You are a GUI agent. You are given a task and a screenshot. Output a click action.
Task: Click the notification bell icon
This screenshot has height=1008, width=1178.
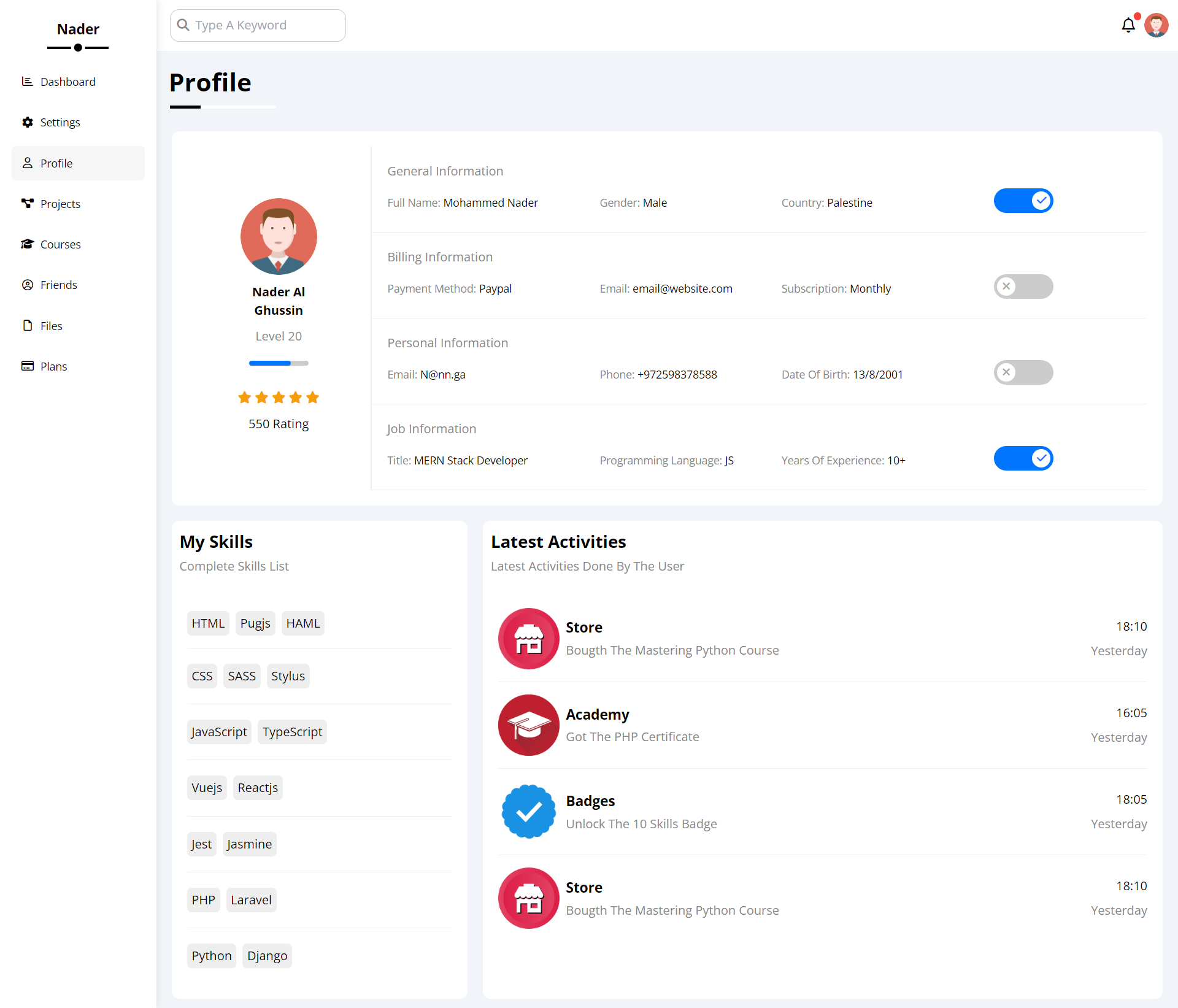(1128, 25)
